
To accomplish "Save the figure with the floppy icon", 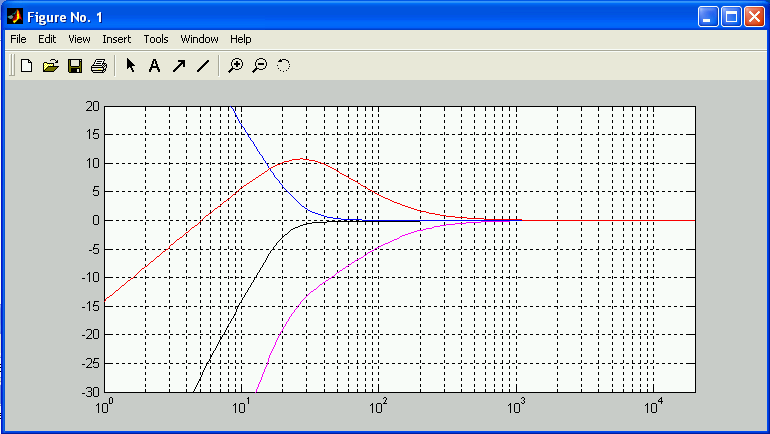I will coord(75,65).
